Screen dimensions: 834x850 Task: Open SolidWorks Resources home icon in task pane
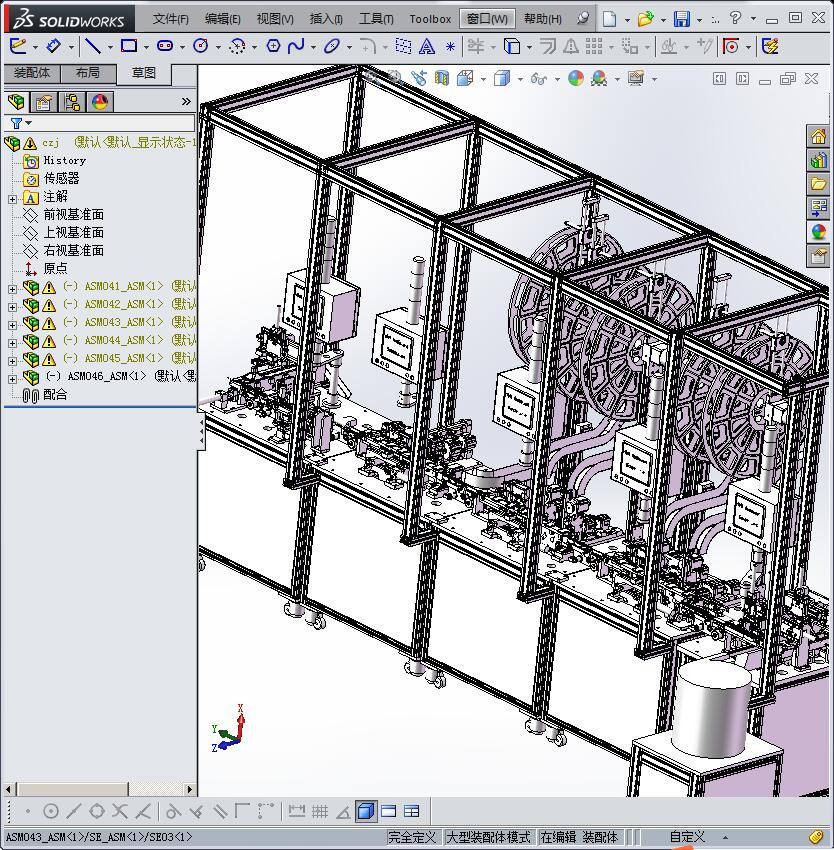(818, 136)
